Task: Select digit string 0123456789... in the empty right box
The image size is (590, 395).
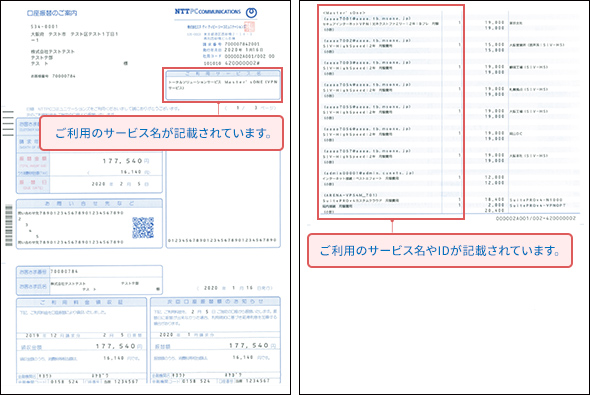Action: tap(222, 240)
